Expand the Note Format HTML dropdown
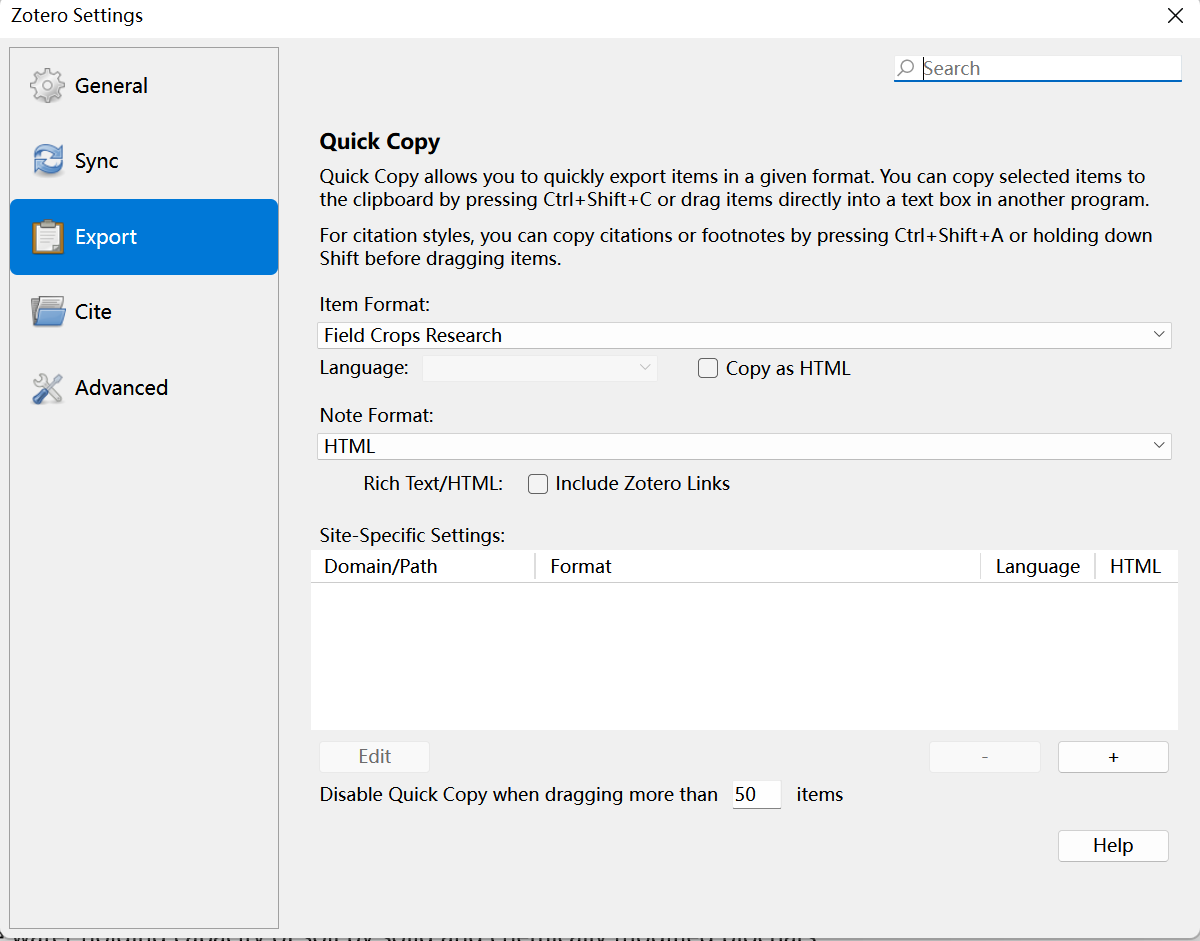This screenshot has height=941, width=1200. coord(744,446)
